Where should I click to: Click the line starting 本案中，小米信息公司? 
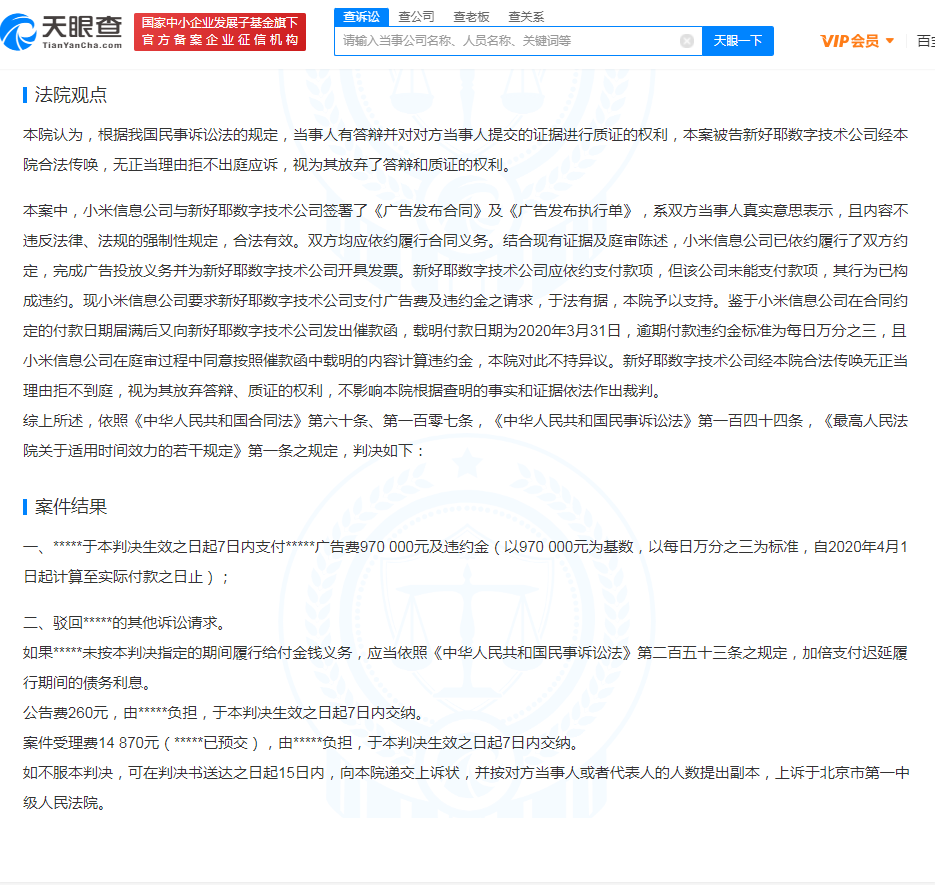click(466, 211)
